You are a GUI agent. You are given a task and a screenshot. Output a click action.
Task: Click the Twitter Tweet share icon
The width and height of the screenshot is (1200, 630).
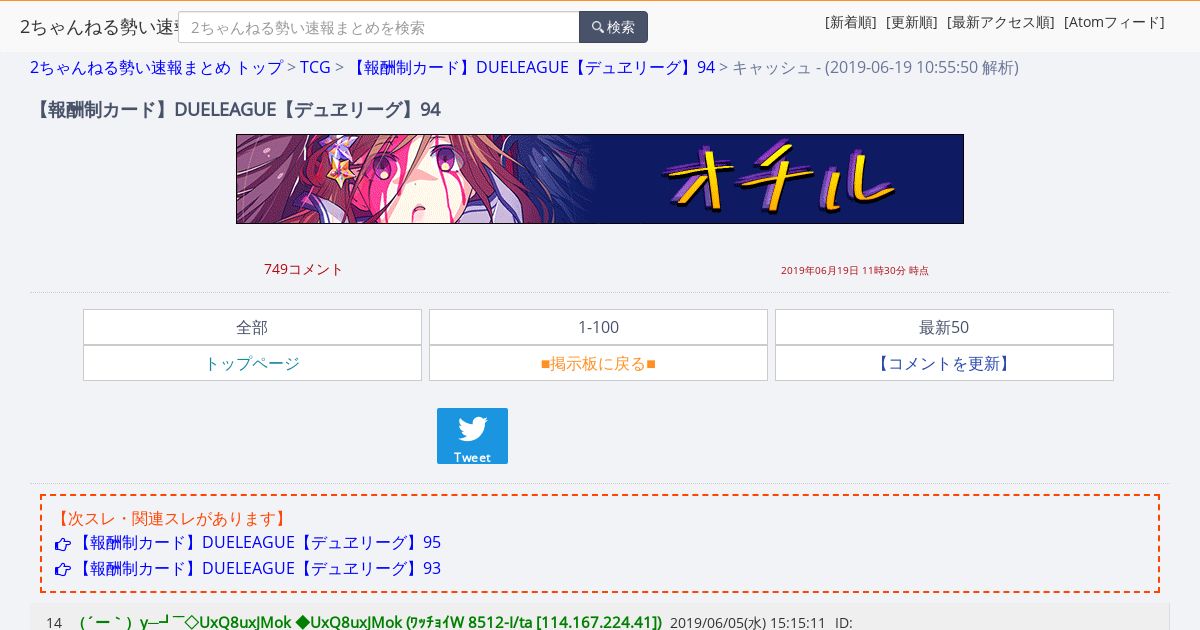472,436
